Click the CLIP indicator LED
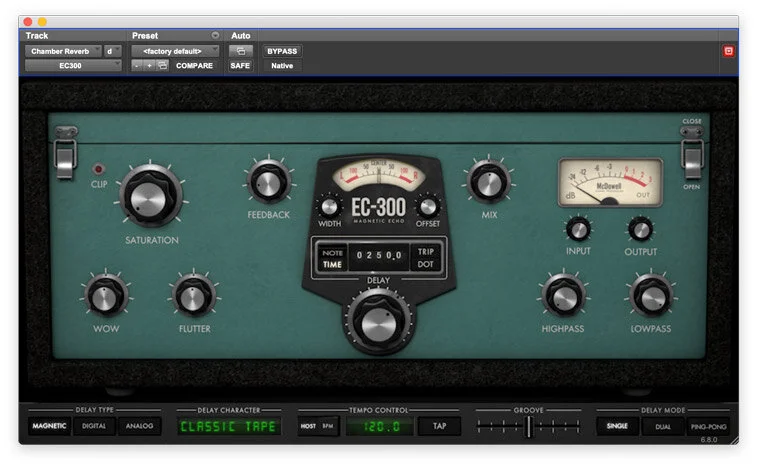Screen dimensions: 757x466 (x=98, y=169)
